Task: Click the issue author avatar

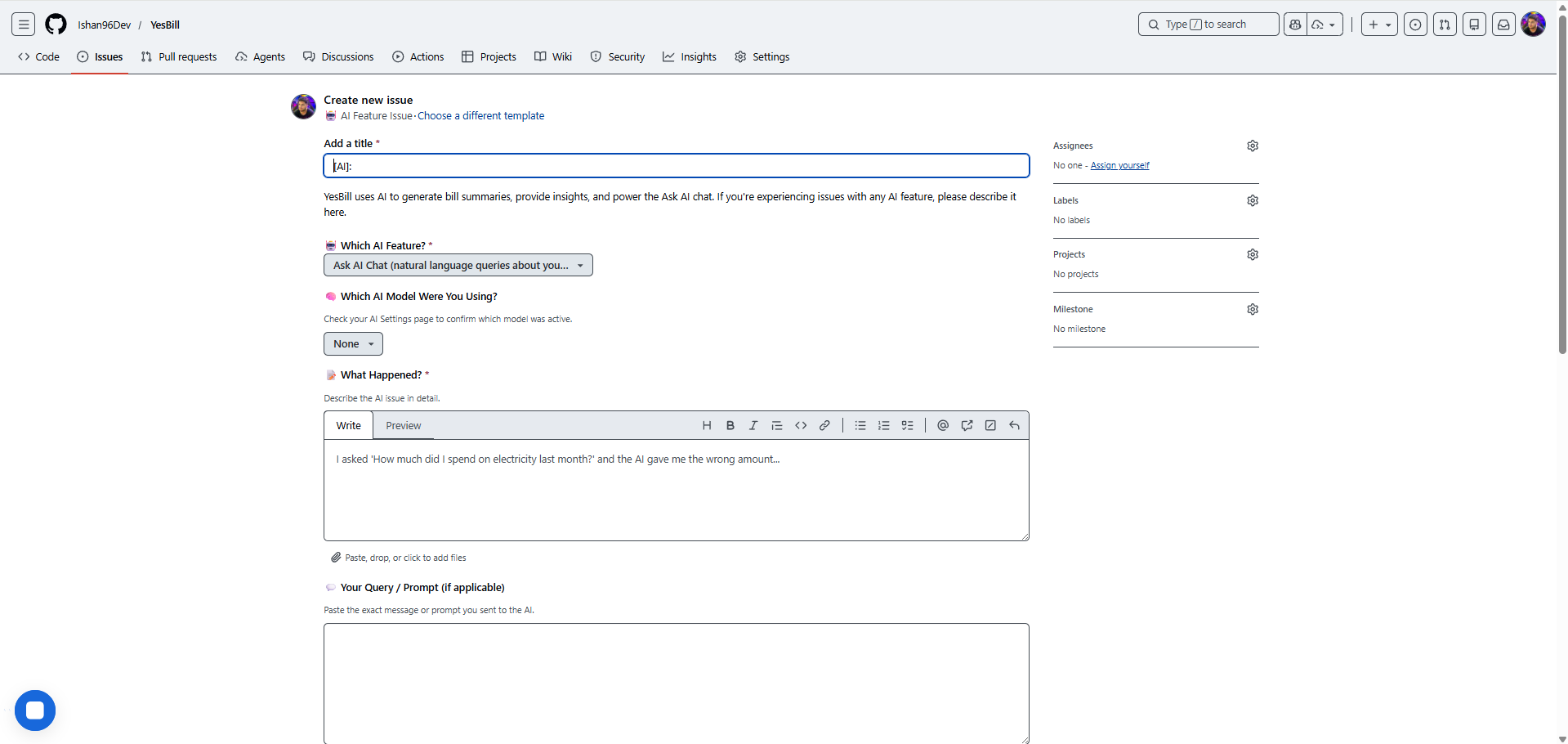Action: 304,106
